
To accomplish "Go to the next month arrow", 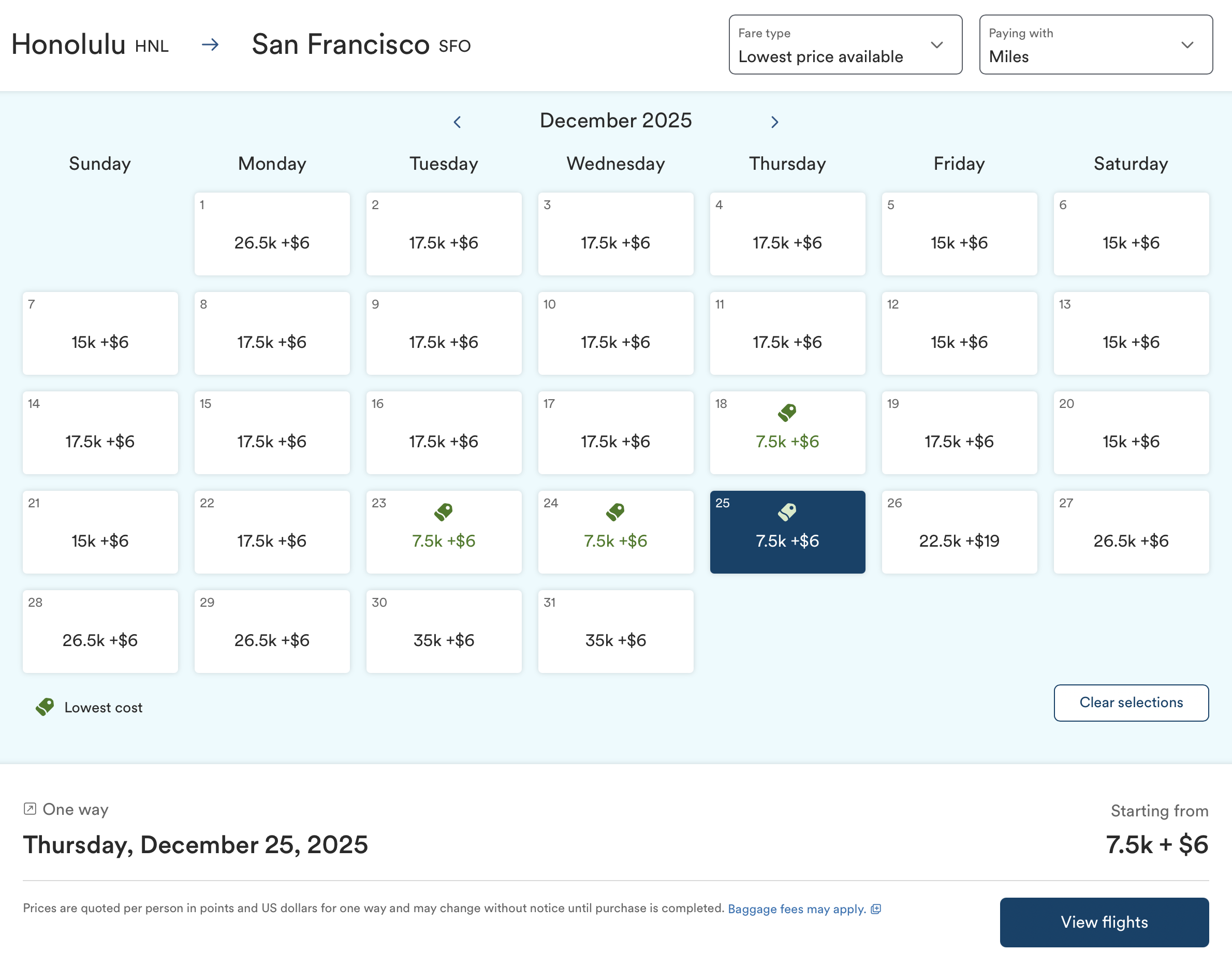I will [x=774, y=122].
